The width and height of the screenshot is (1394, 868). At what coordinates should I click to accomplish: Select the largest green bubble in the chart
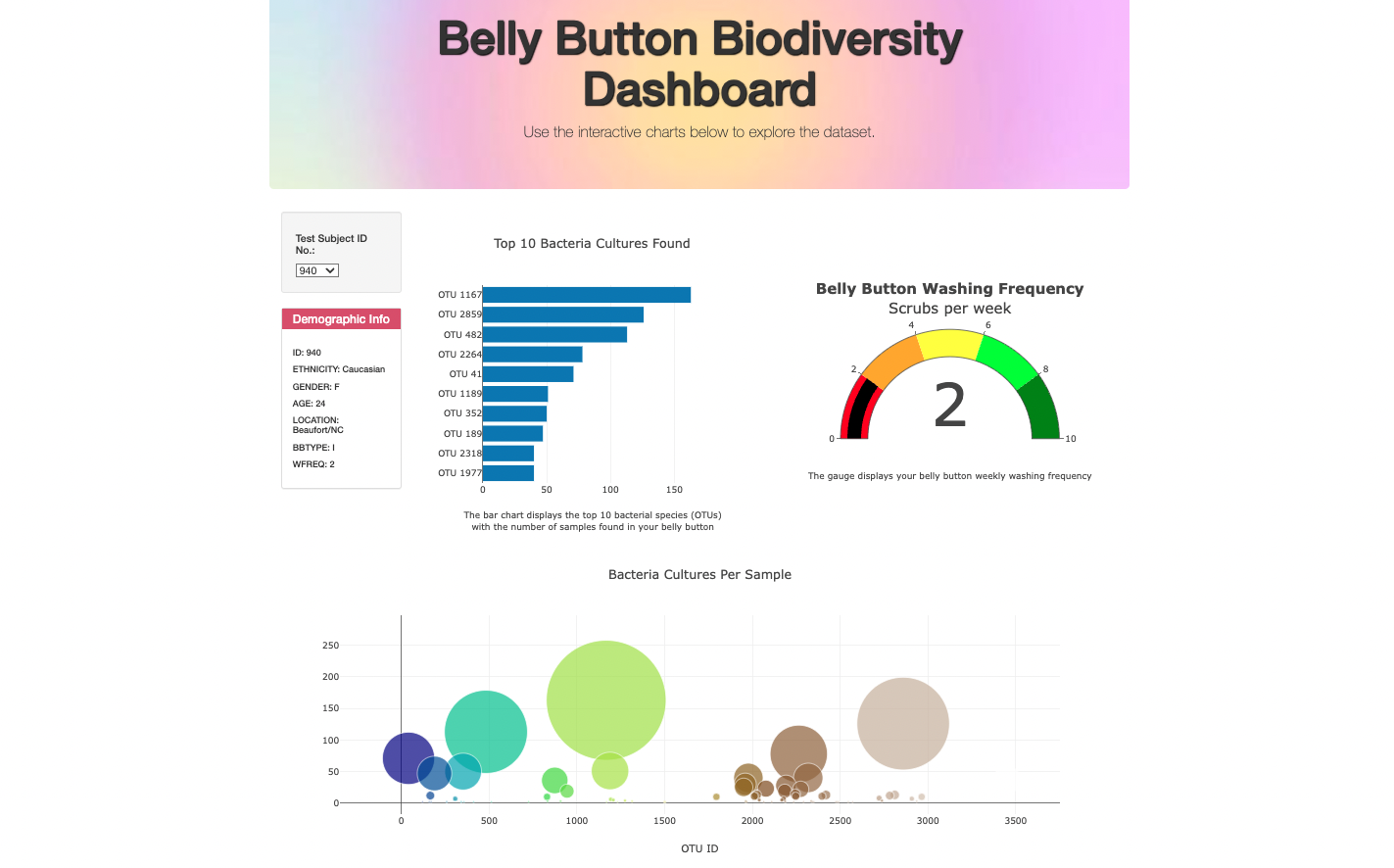pyautogui.click(x=605, y=698)
